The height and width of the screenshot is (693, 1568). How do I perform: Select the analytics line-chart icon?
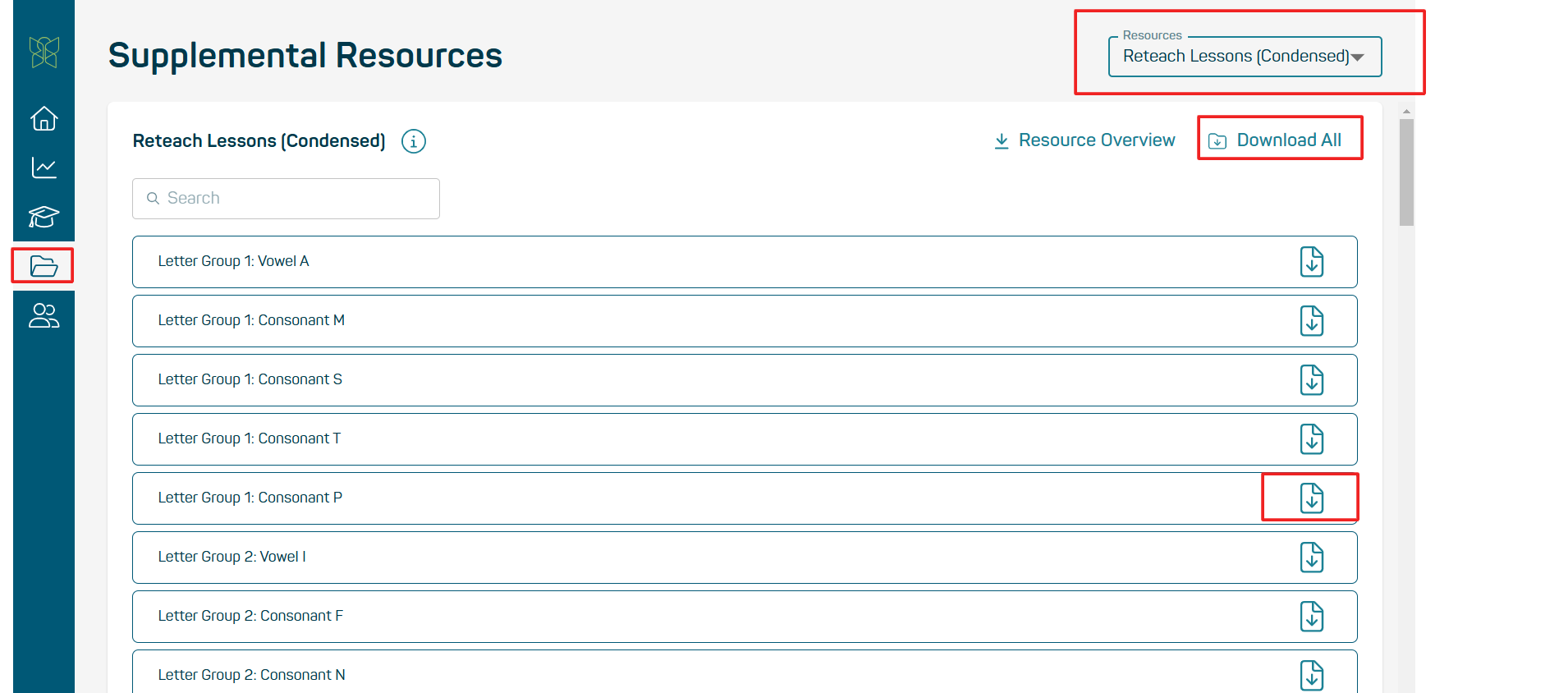(44, 168)
